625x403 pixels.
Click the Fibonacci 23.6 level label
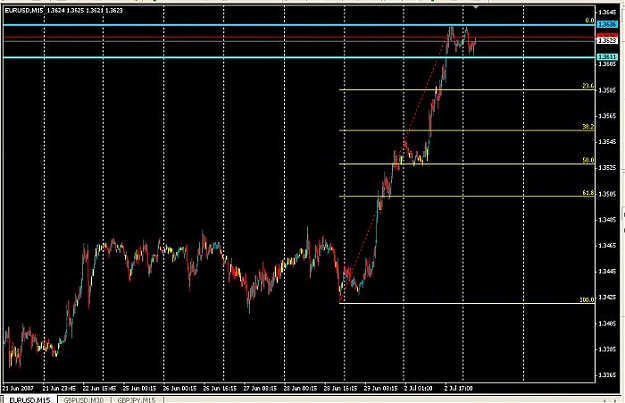[x=588, y=86]
